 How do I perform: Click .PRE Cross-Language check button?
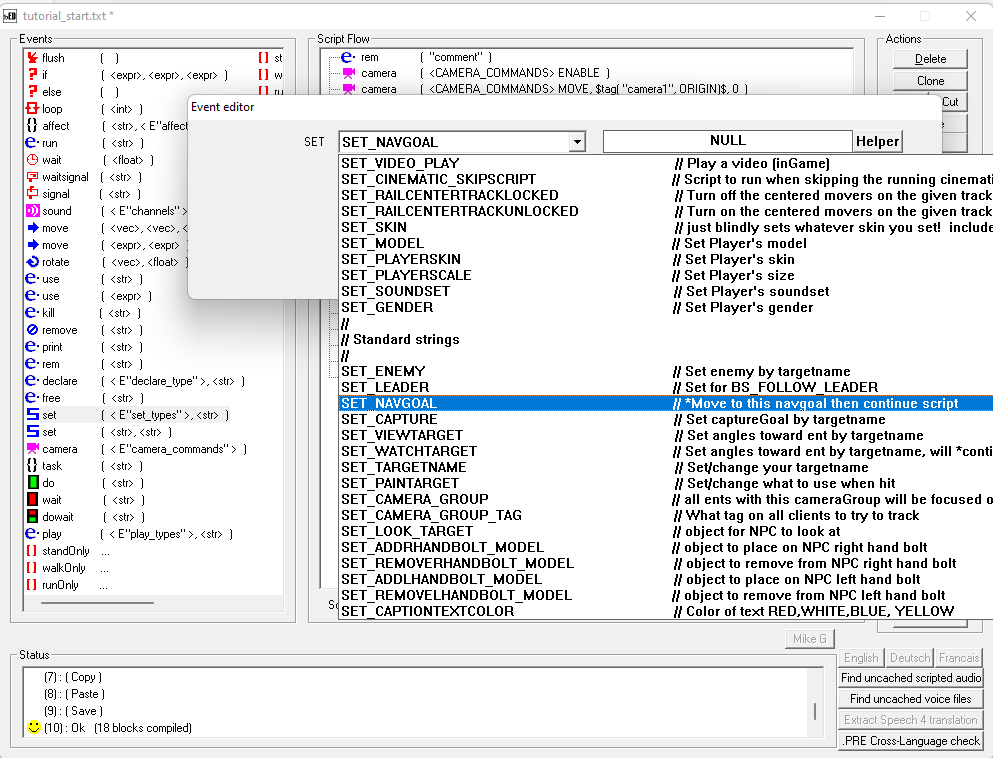911,741
